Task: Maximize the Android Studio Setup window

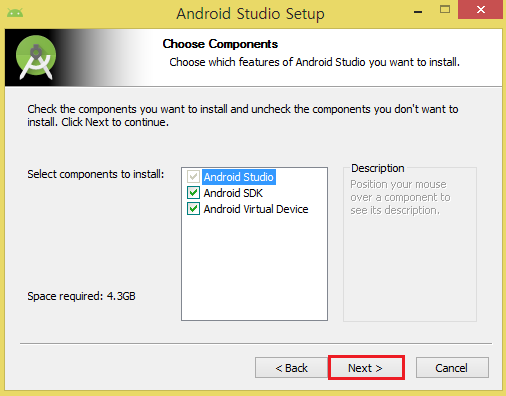Action: (445, 9)
